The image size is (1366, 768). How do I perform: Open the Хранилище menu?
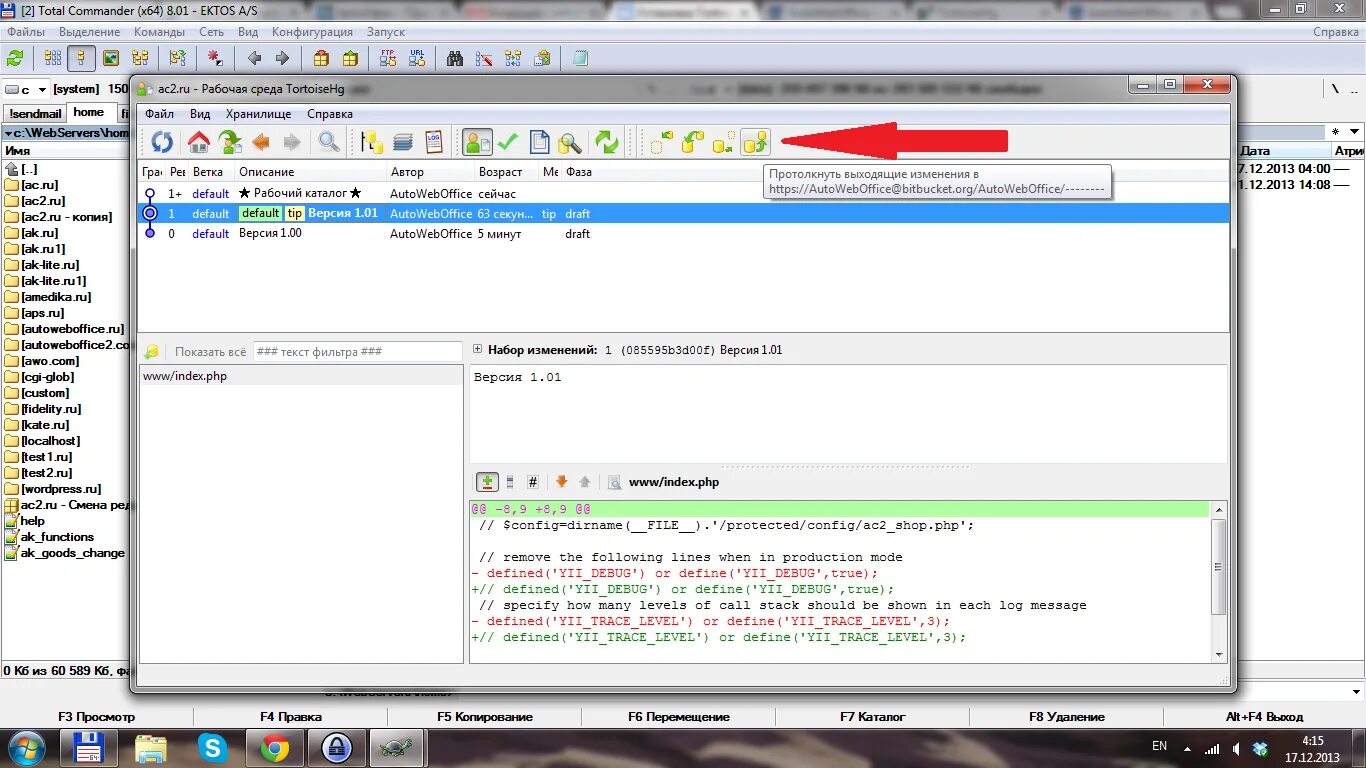tap(258, 114)
